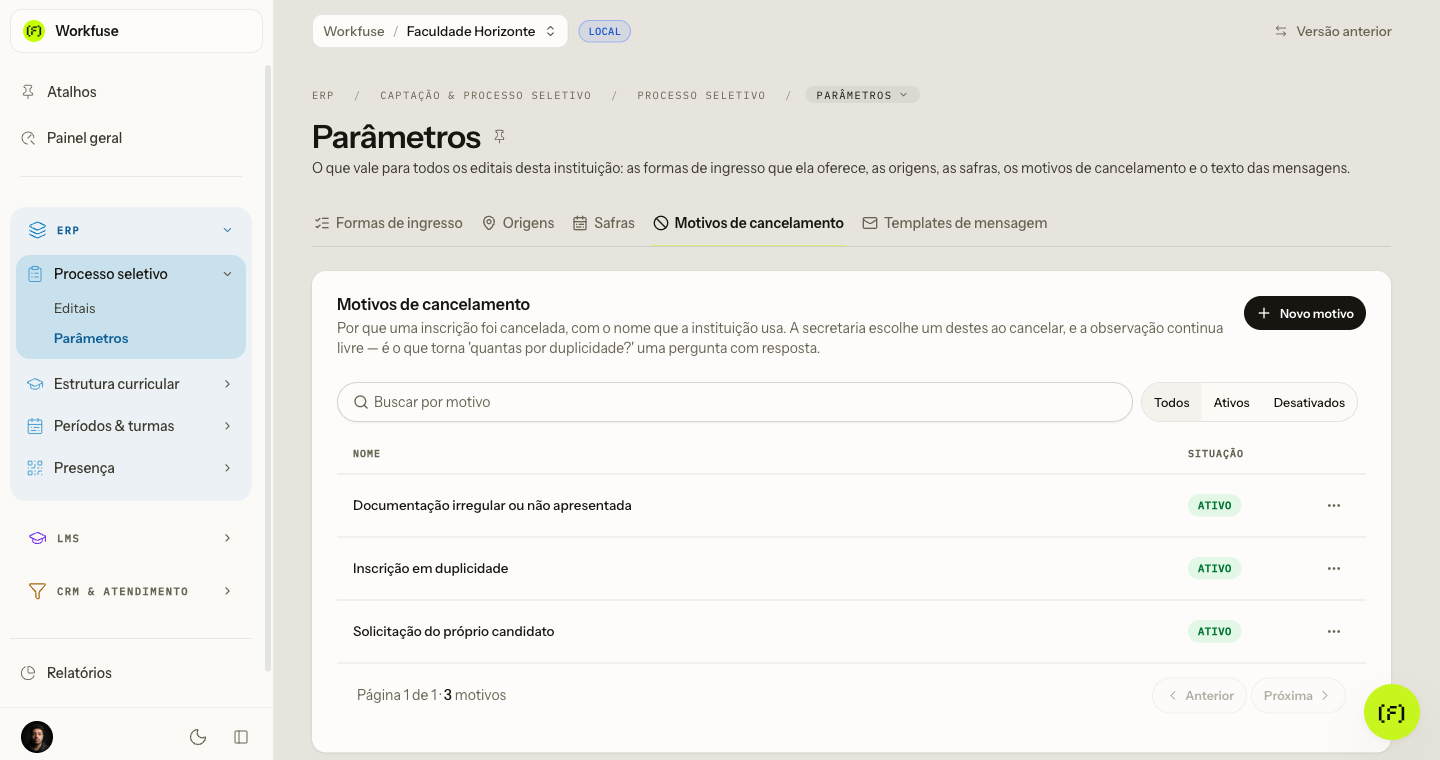Screen dimensions: 1440x760
Task: Open Editais in the sidebar
Action: tap(75, 308)
